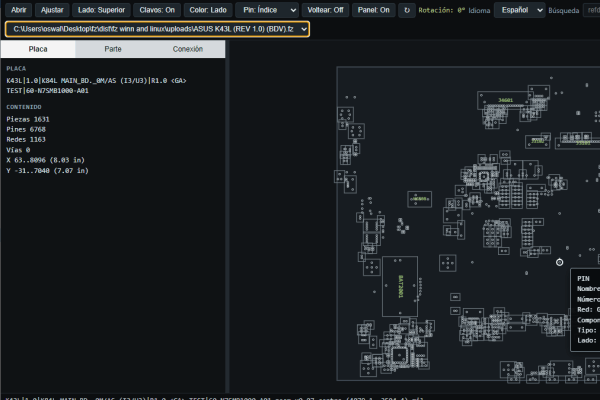Click the Rotación: 0° label

pos(442,10)
